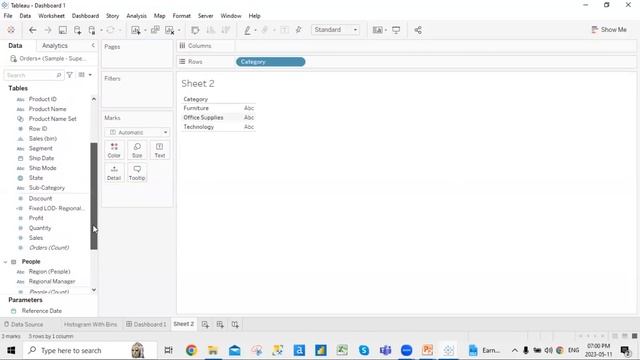Open the Dashboard 1 tab

[x=146, y=324]
